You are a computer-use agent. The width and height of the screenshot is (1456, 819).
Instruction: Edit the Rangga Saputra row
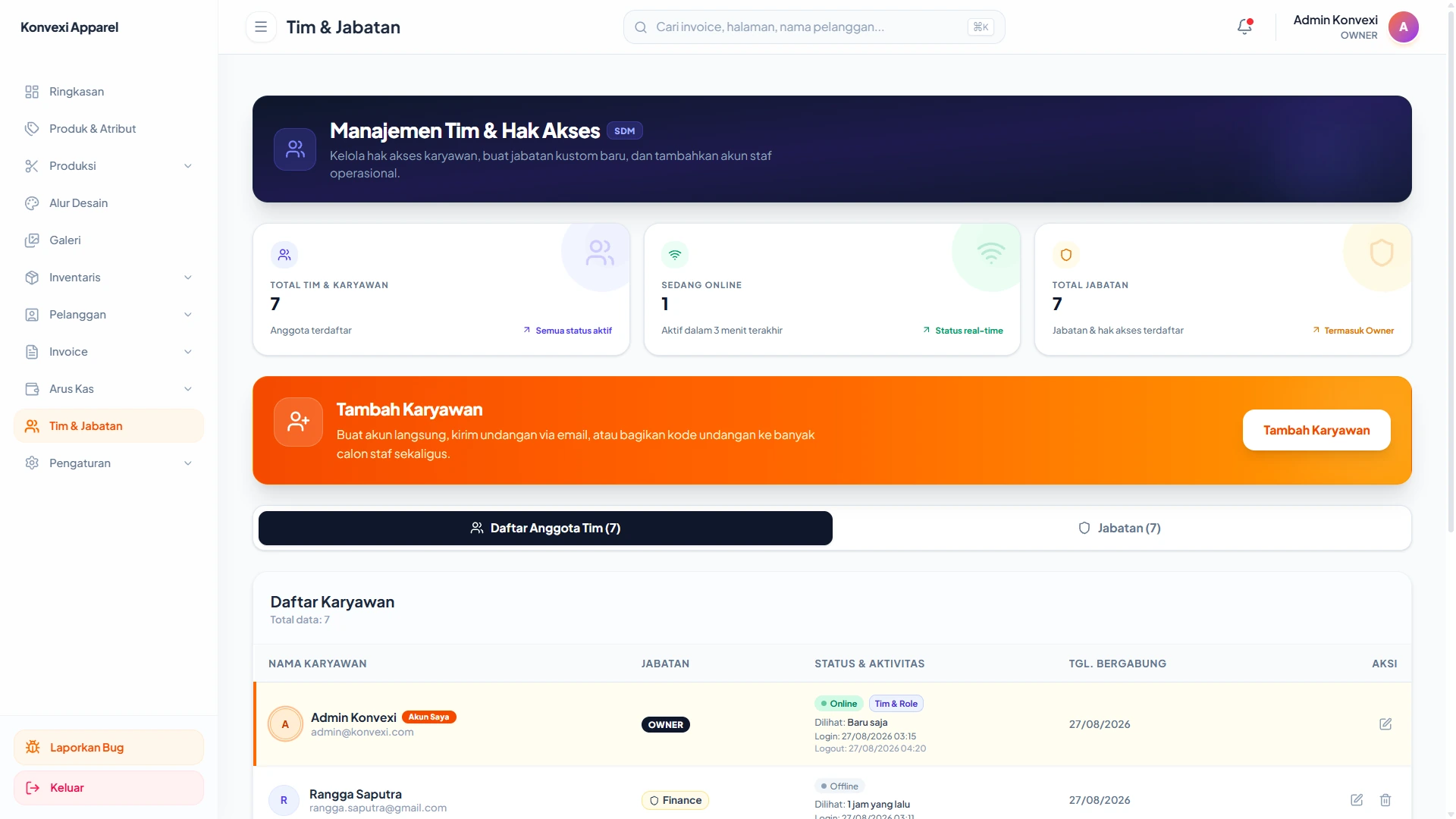pyautogui.click(x=1357, y=800)
